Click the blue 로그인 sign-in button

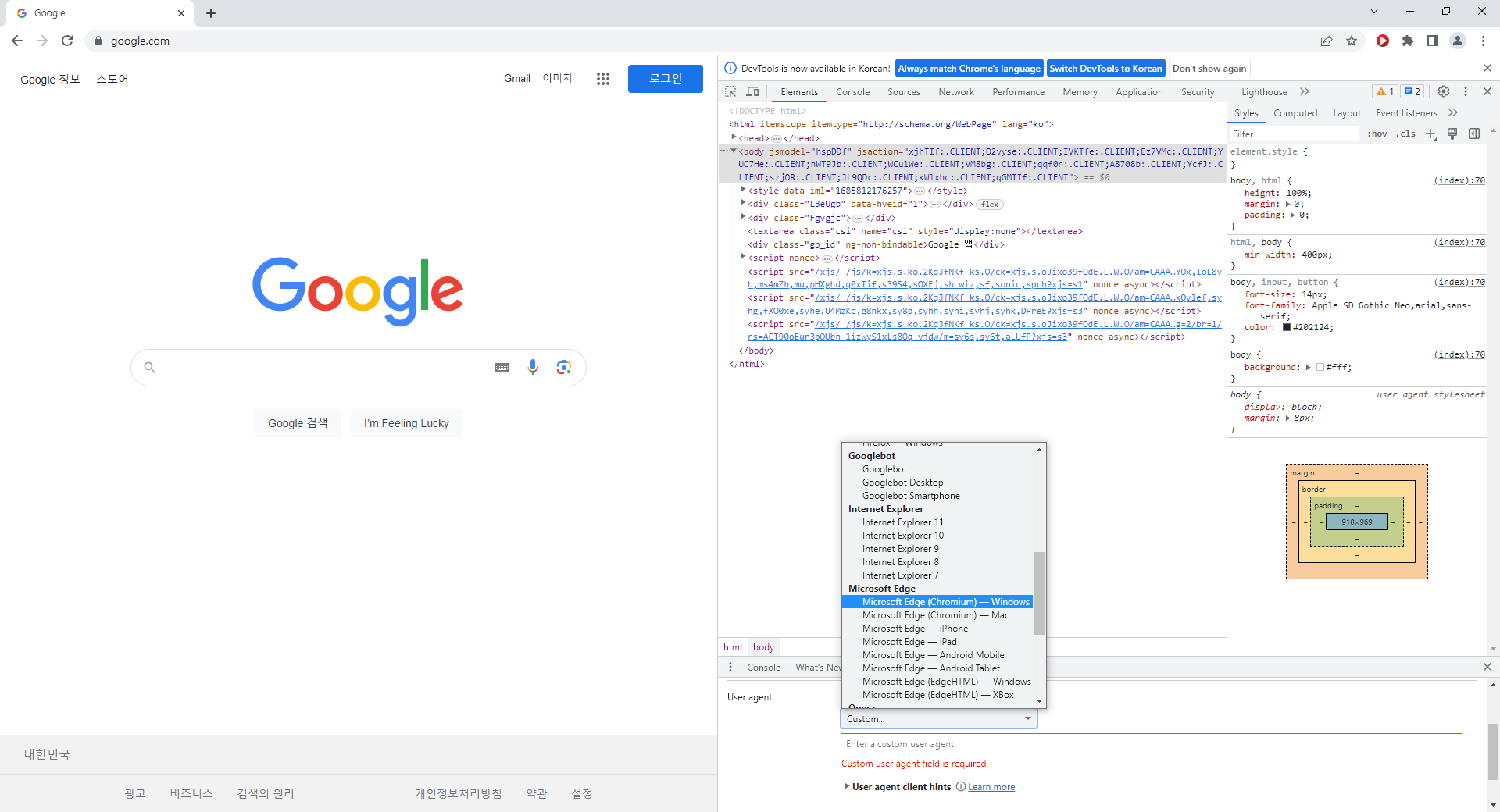point(666,79)
